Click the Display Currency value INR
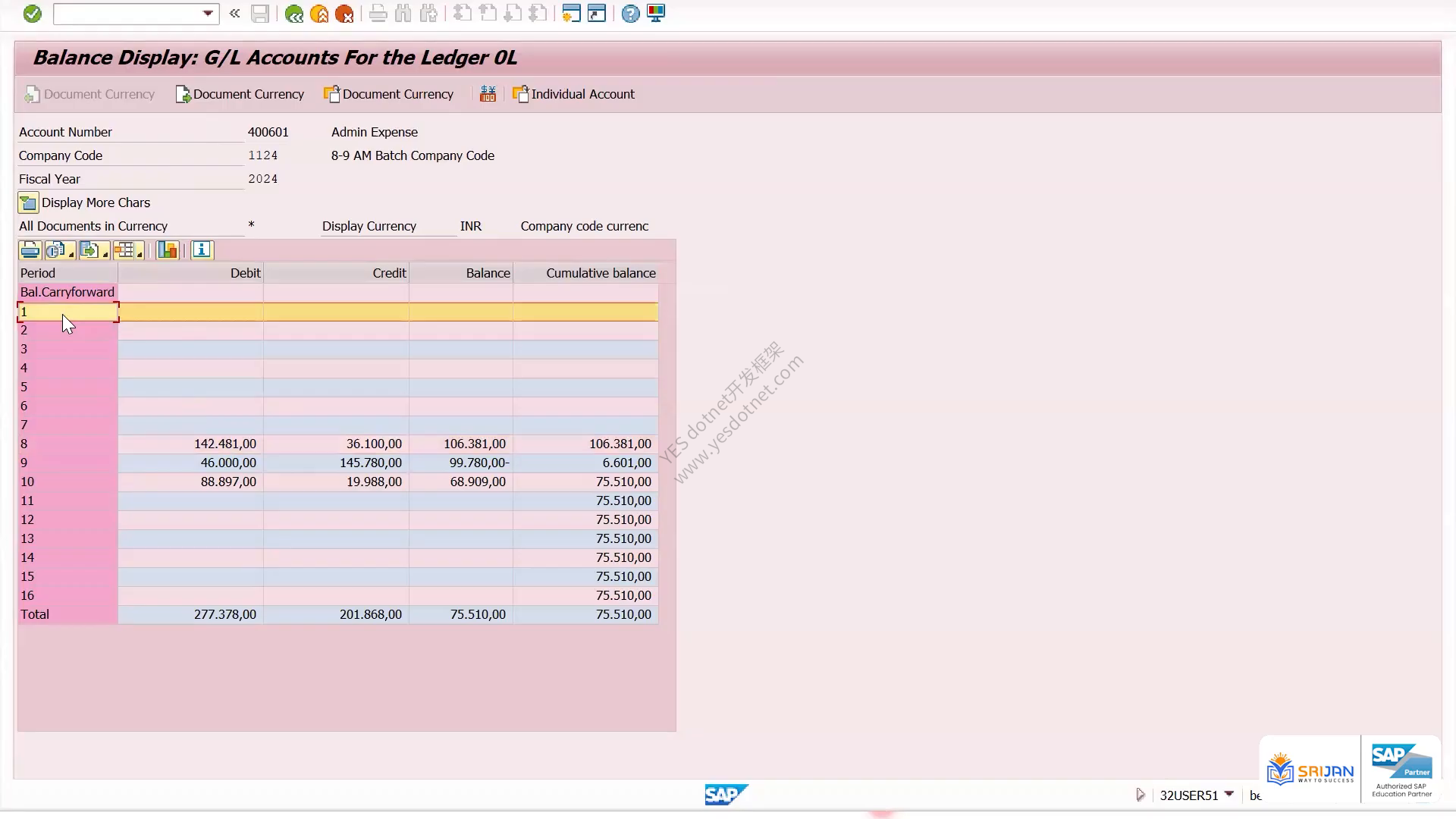This screenshot has width=1456, height=819. point(471,226)
